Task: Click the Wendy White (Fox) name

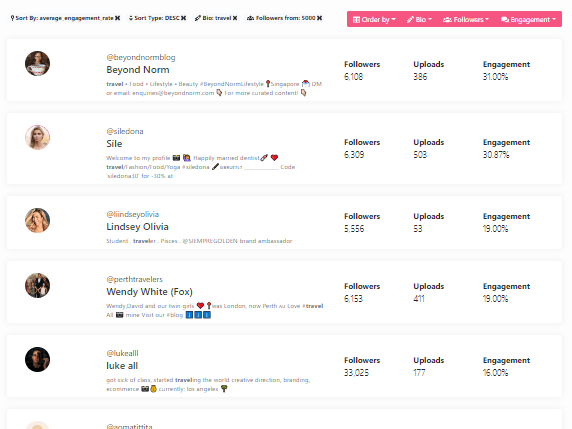Action: click(149, 292)
